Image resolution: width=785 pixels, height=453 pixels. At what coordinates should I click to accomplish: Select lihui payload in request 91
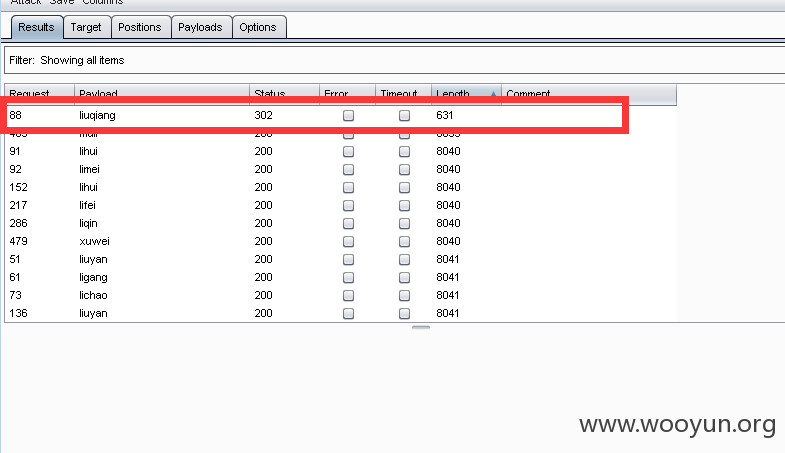point(89,151)
